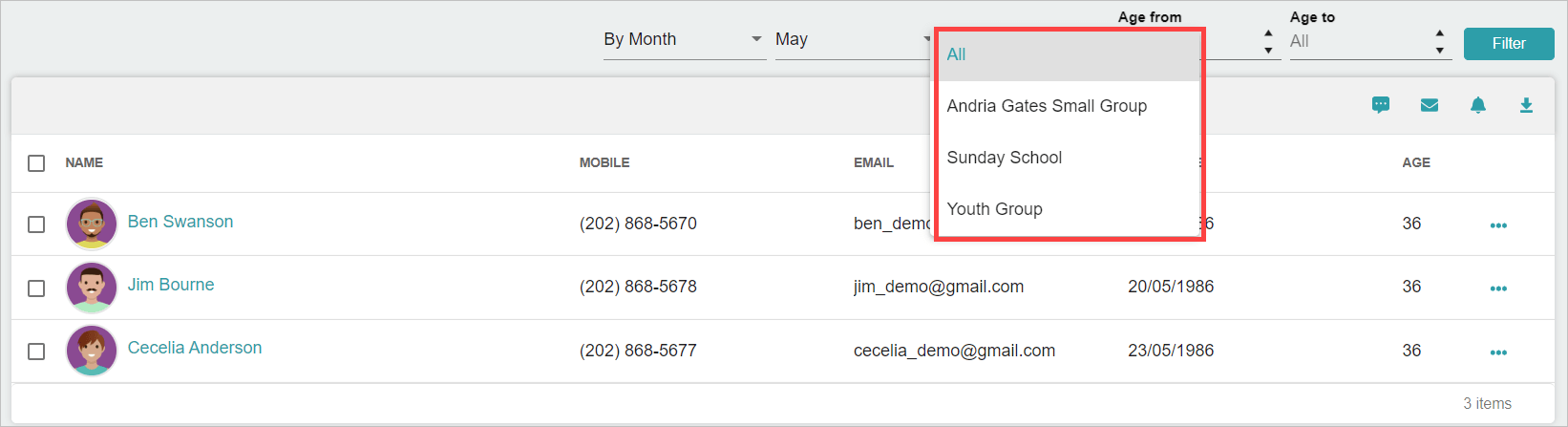
Task: Click the notification bell icon
Action: pos(1478,105)
